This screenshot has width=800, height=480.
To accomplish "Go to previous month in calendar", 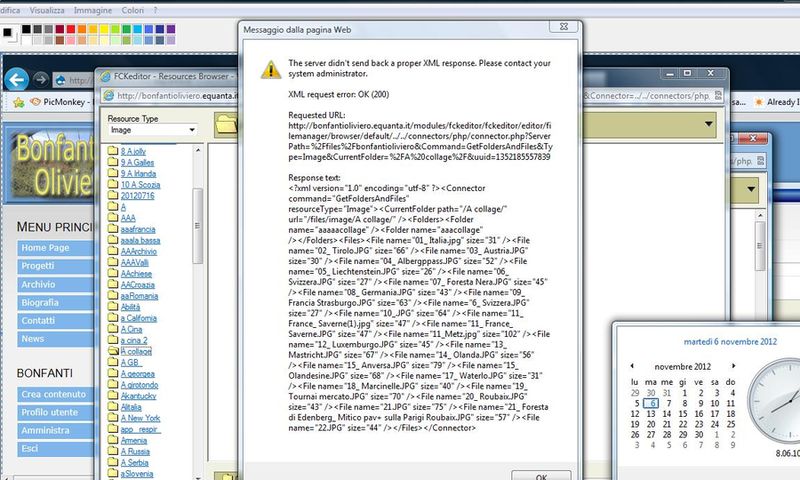I will pos(632,366).
